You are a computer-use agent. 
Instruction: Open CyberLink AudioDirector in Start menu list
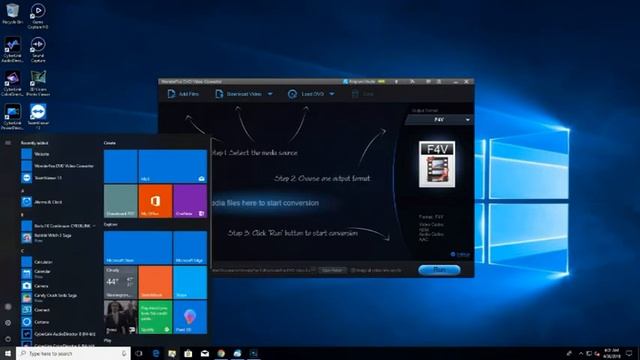pyautogui.click(x=59, y=333)
